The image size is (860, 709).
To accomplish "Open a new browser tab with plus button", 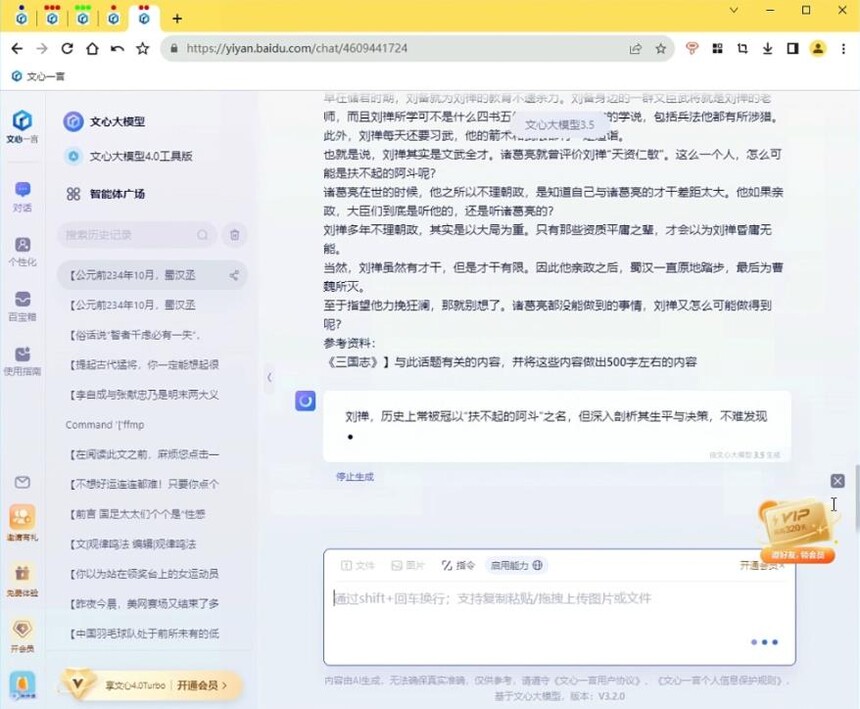I will pyautogui.click(x=177, y=18).
